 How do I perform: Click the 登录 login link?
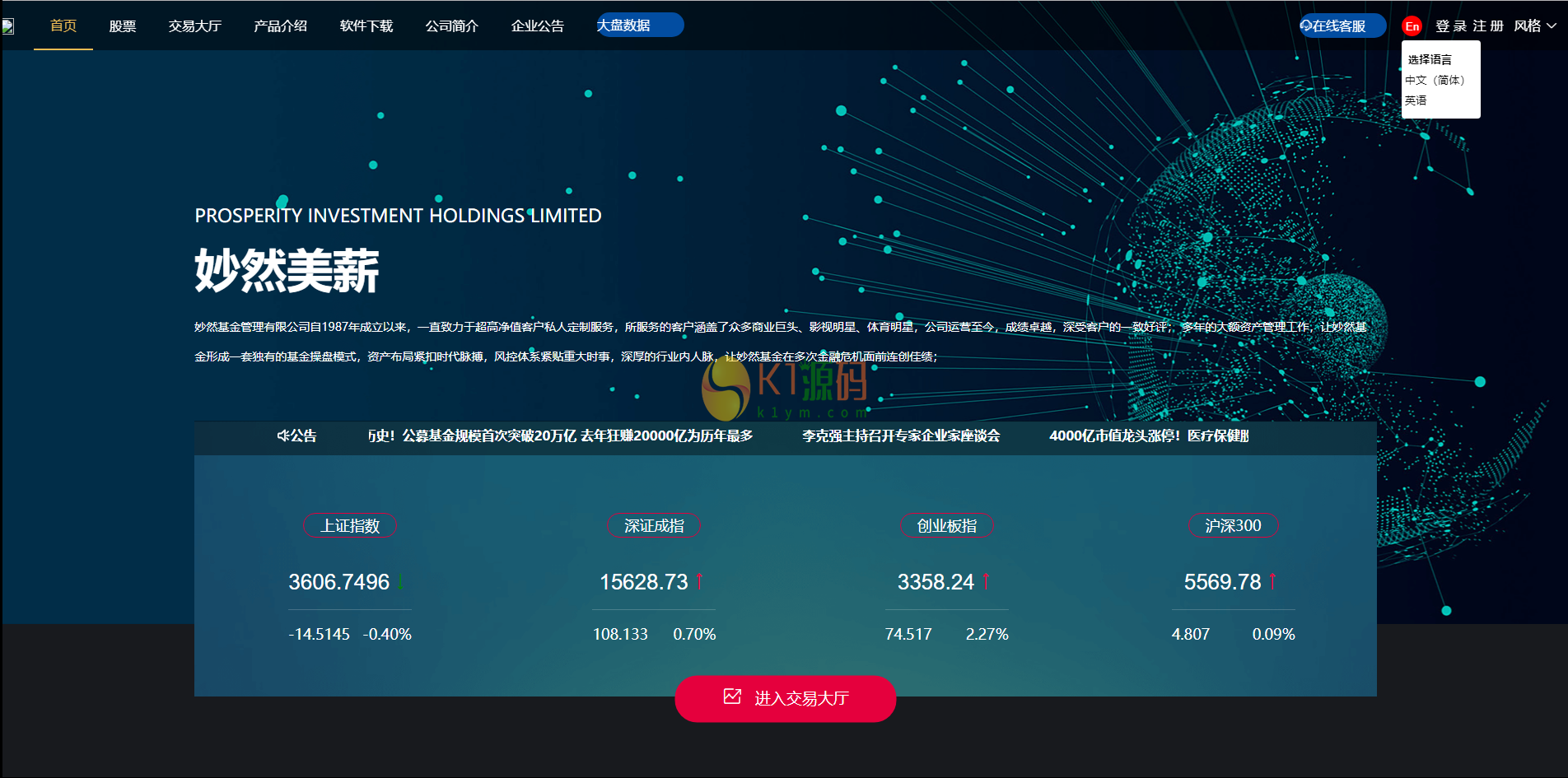(1451, 26)
